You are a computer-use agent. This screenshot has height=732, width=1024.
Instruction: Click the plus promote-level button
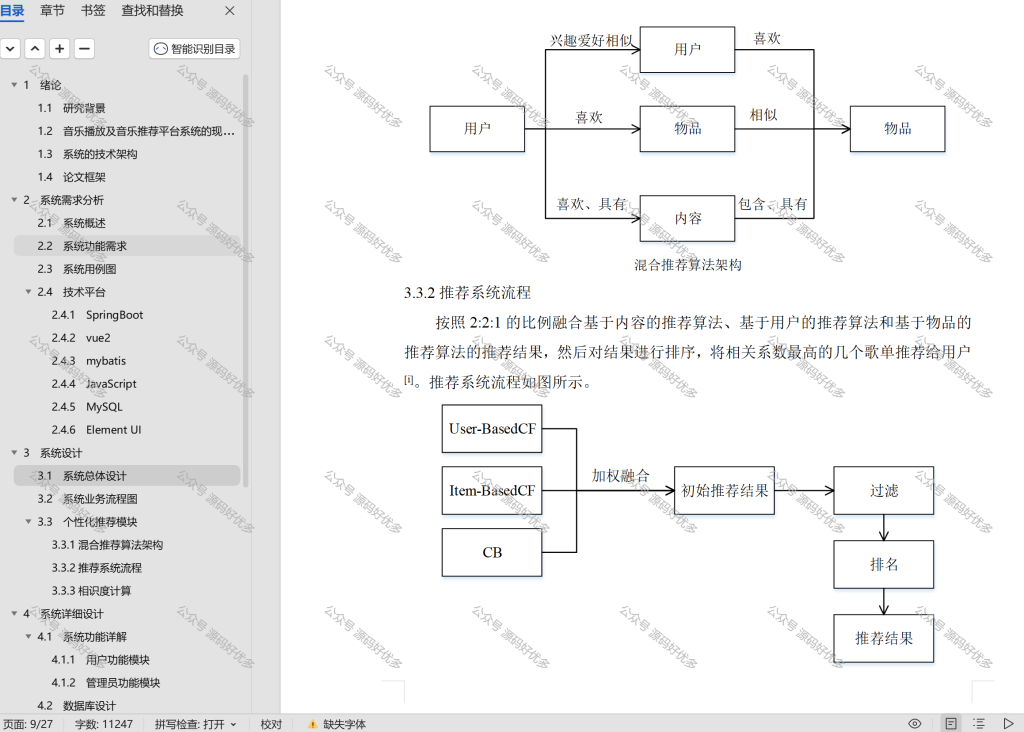pos(59,49)
